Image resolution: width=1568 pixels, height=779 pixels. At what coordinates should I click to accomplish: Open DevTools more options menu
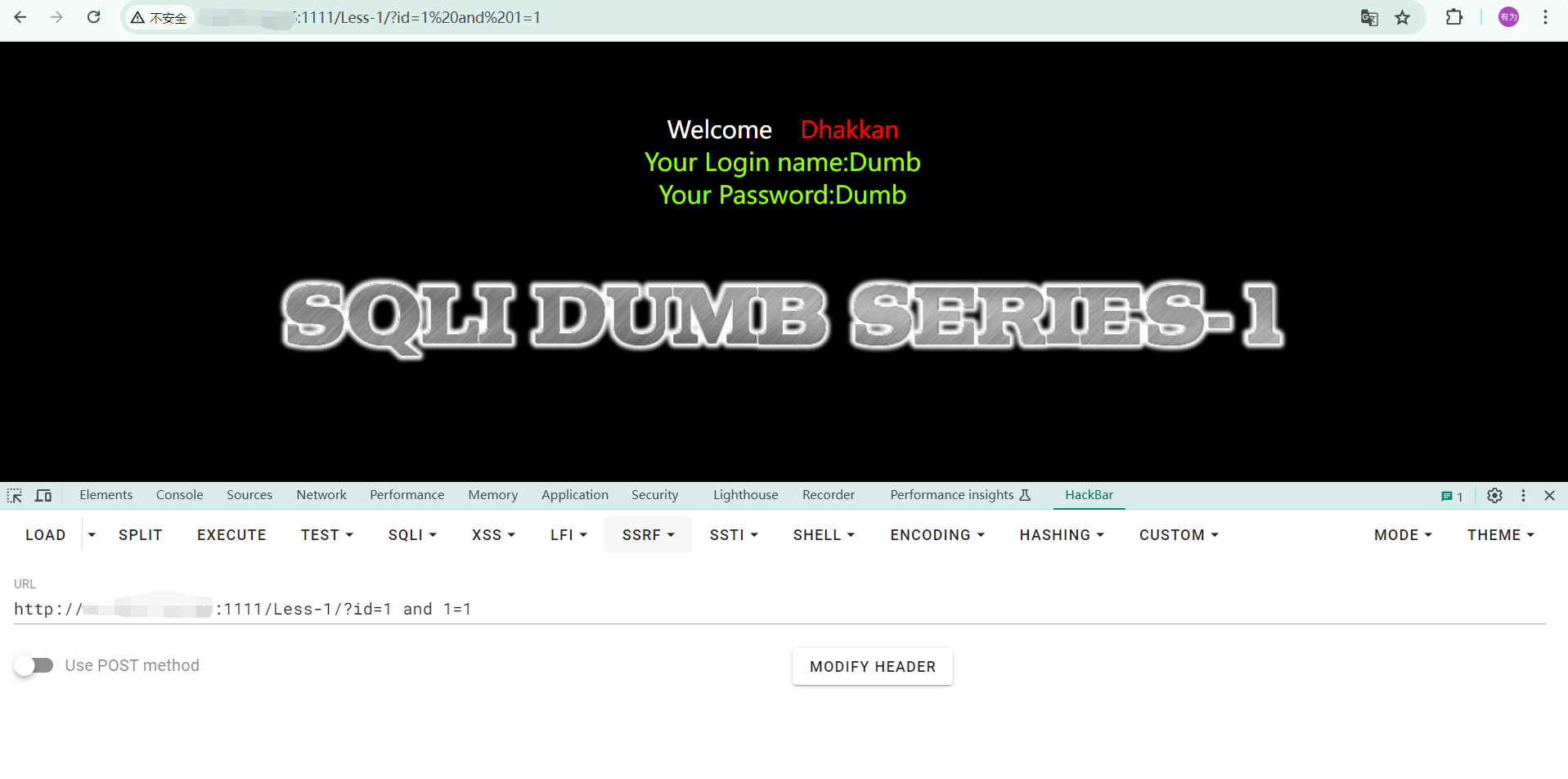pyautogui.click(x=1523, y=495)
